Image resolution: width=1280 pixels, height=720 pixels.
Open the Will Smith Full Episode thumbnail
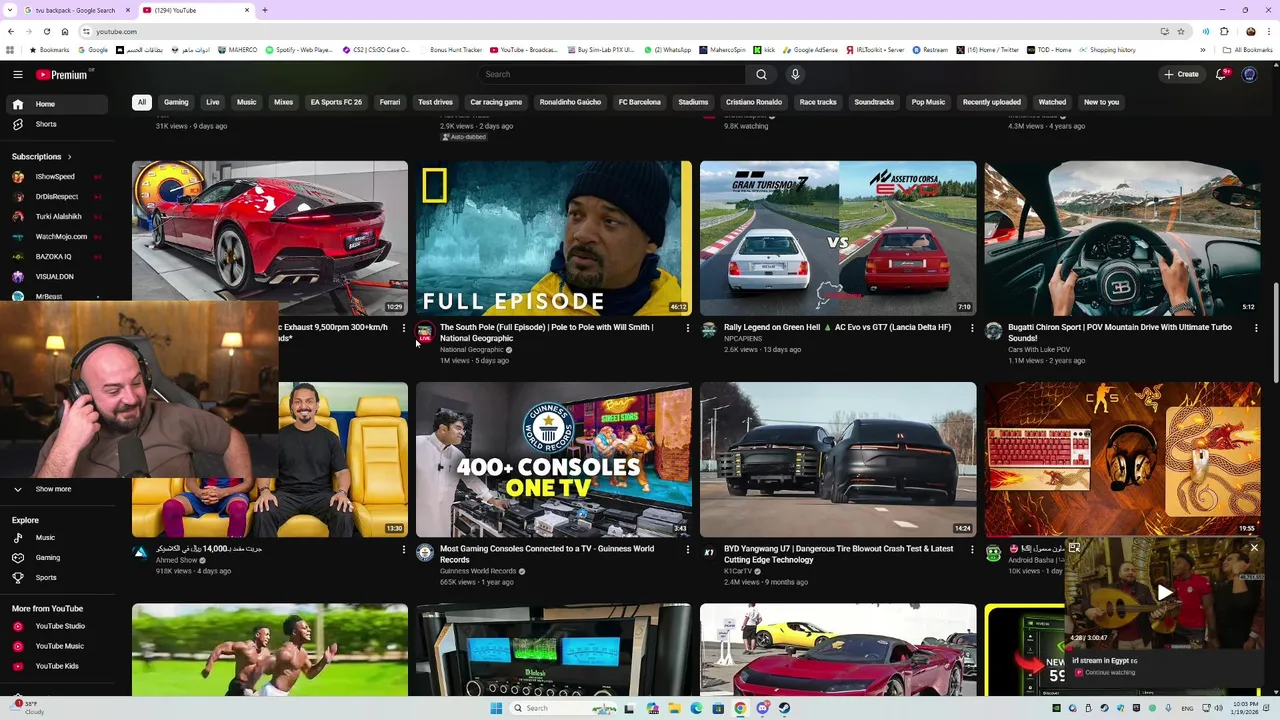[554, 238]
